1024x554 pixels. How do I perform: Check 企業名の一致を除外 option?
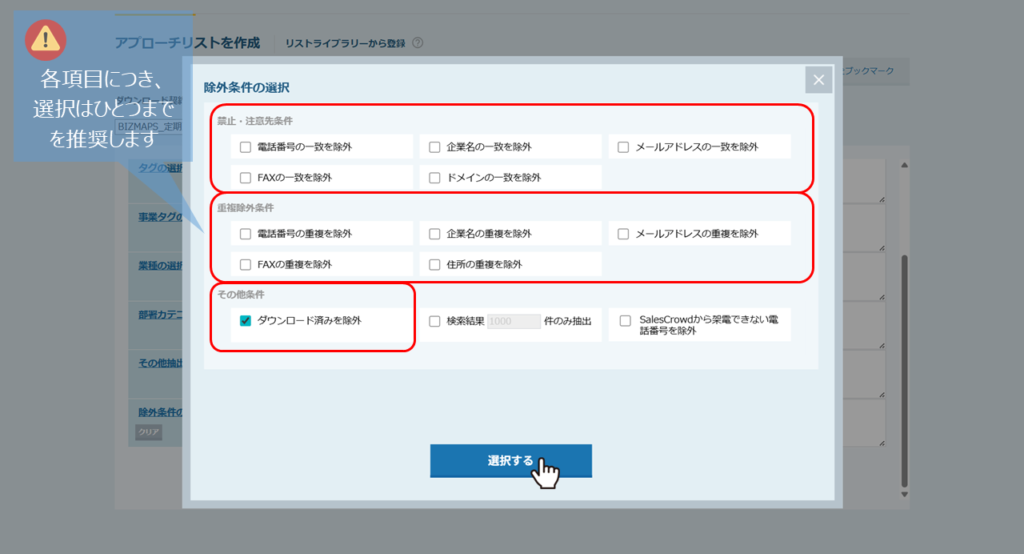click(x=435, y=147)
